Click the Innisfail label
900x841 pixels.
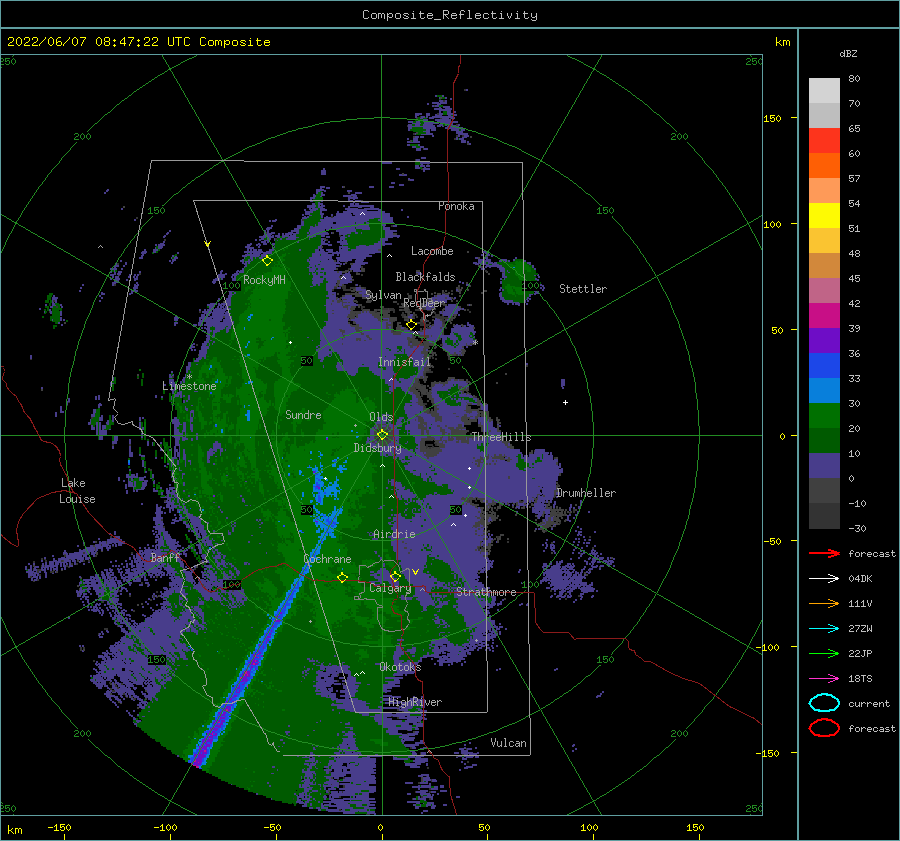[x=404, y=362]
